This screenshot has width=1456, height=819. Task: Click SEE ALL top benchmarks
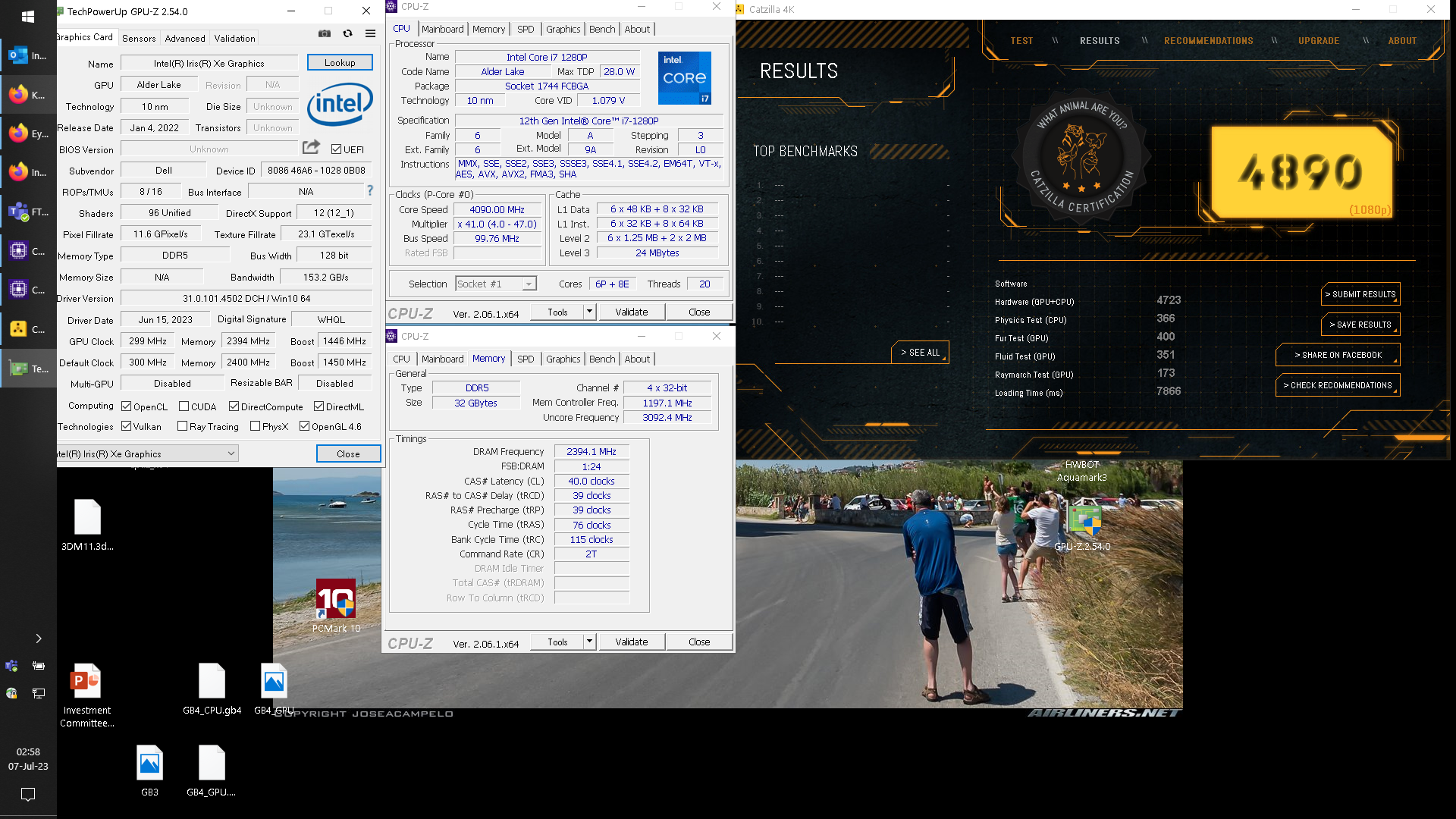[x=920, y=353]
